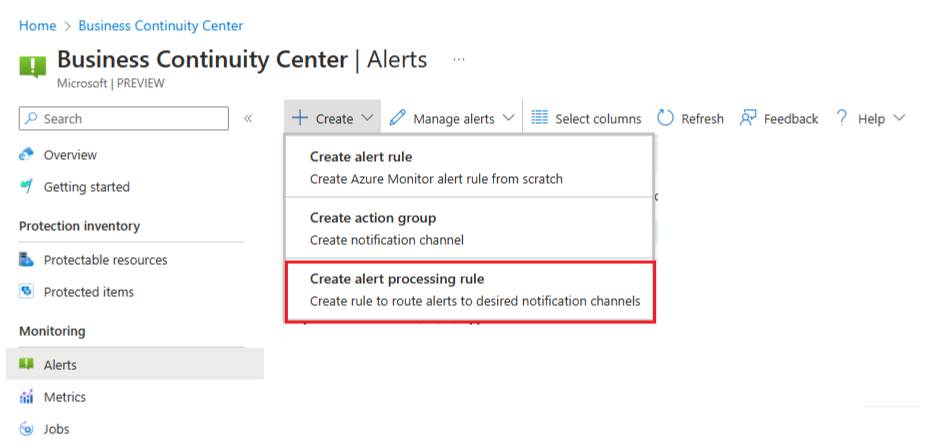Click the Business Continuity Center alert logo icon
The height and width of the screenshot is (444, 925).
pos(32,67)
